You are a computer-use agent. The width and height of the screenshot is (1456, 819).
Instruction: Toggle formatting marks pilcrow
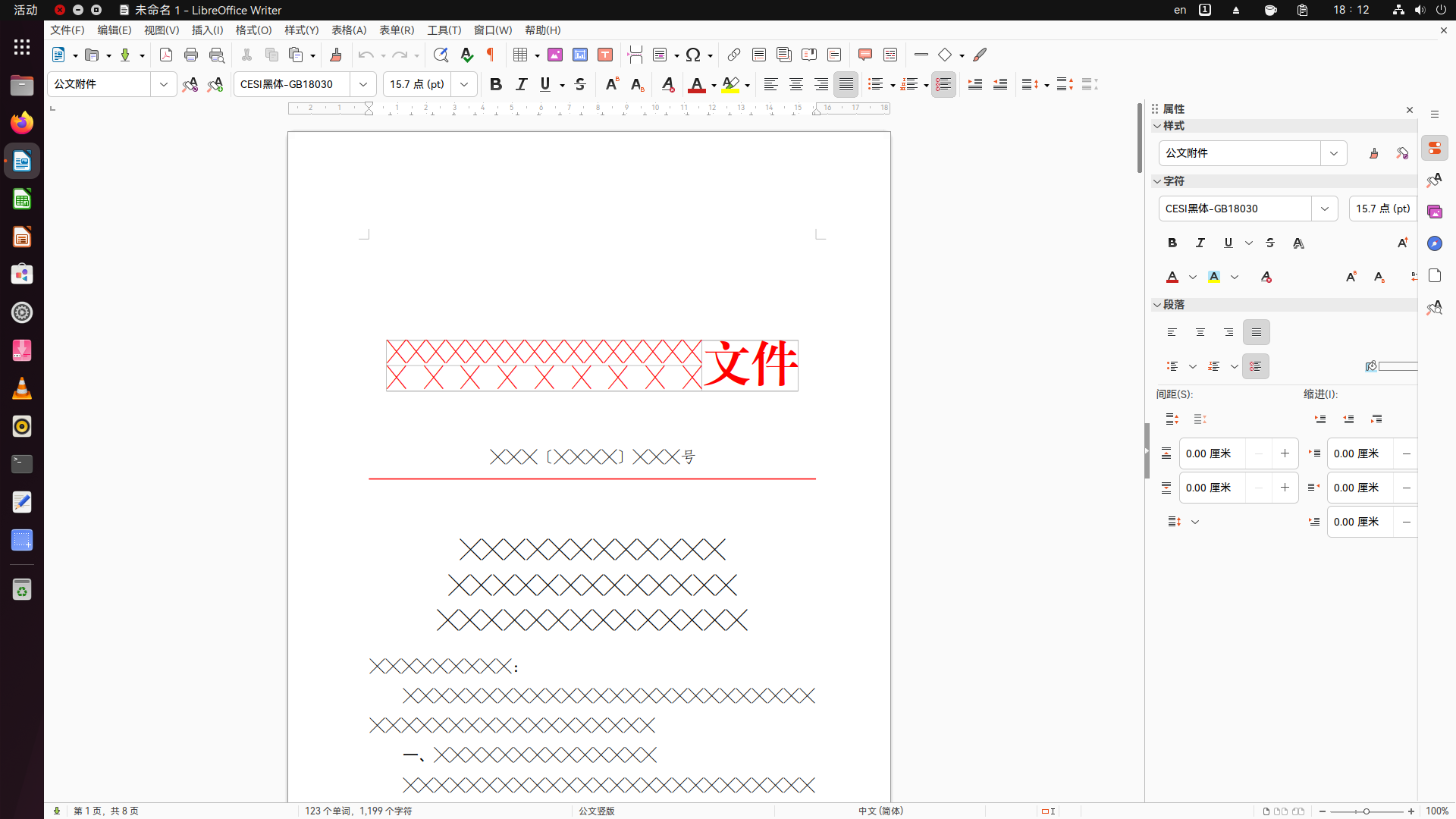coord(491,55)
